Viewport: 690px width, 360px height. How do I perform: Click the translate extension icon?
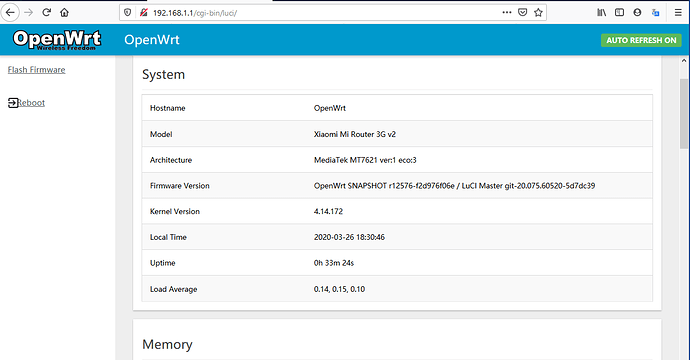[x=655, y=12]
